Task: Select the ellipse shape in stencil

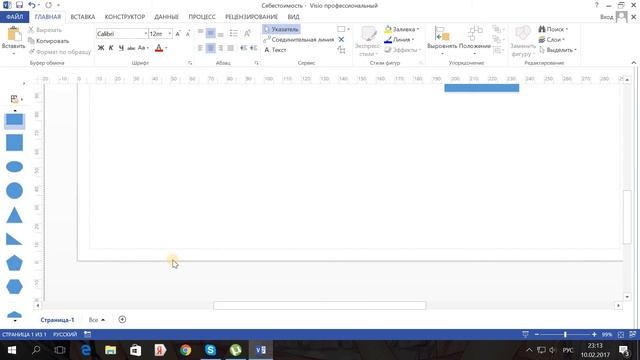Action: click(x=14, y=167)
